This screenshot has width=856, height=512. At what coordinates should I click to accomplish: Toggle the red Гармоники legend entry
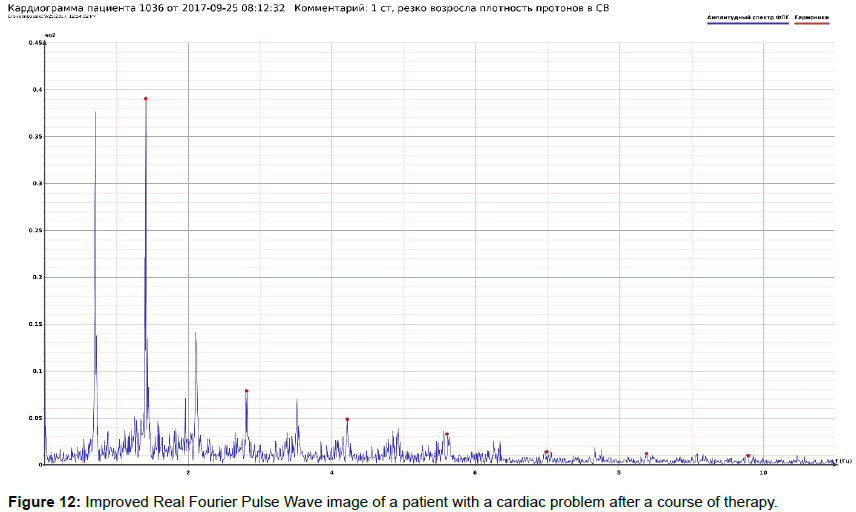click(x=811, y=17)
